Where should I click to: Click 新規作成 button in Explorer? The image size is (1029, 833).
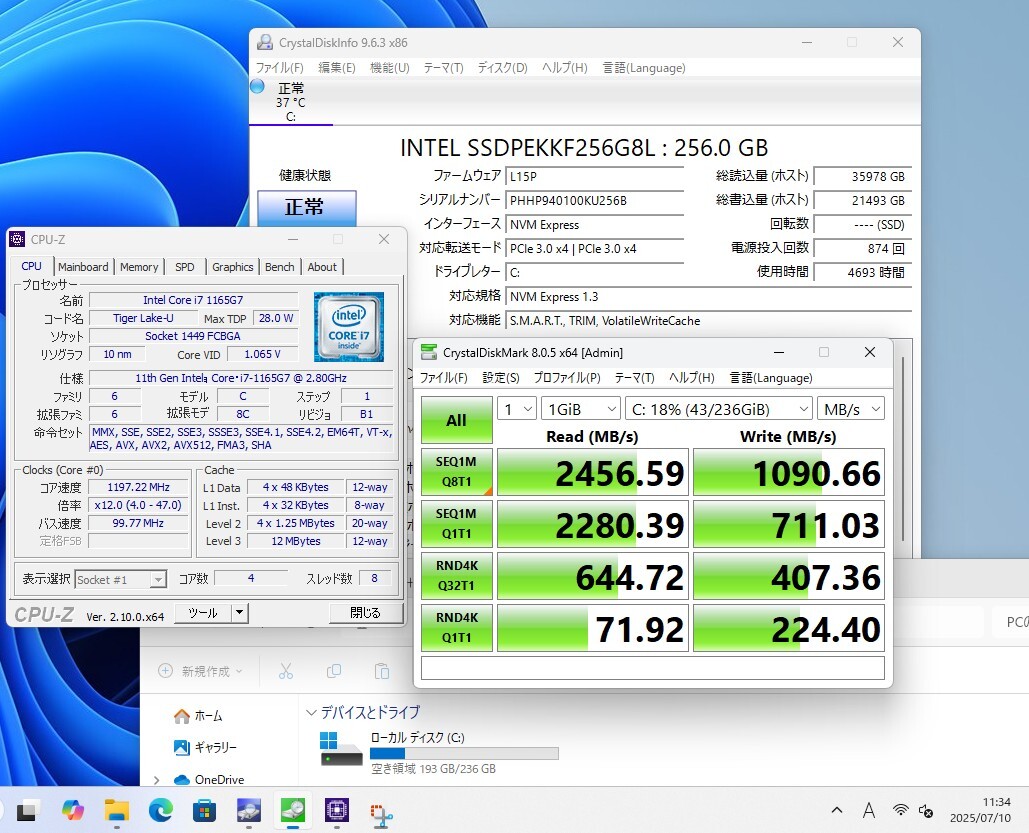[x=201, y=671]
